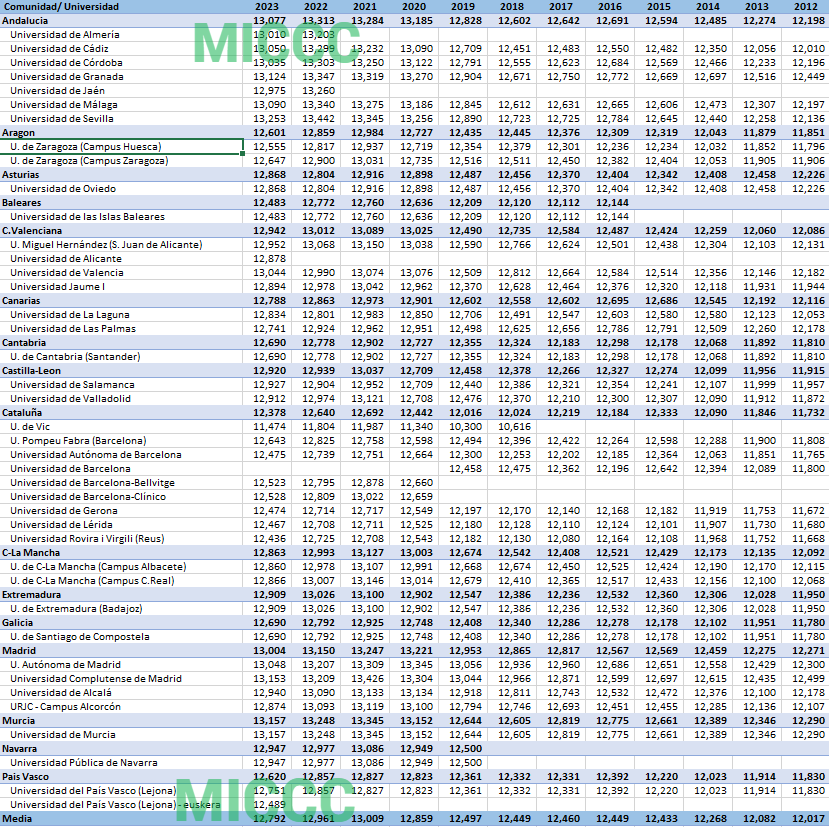Screen dimensions: 829x827
Task: Click the Castilla-Leon region label
Action: tap(31, 371)
